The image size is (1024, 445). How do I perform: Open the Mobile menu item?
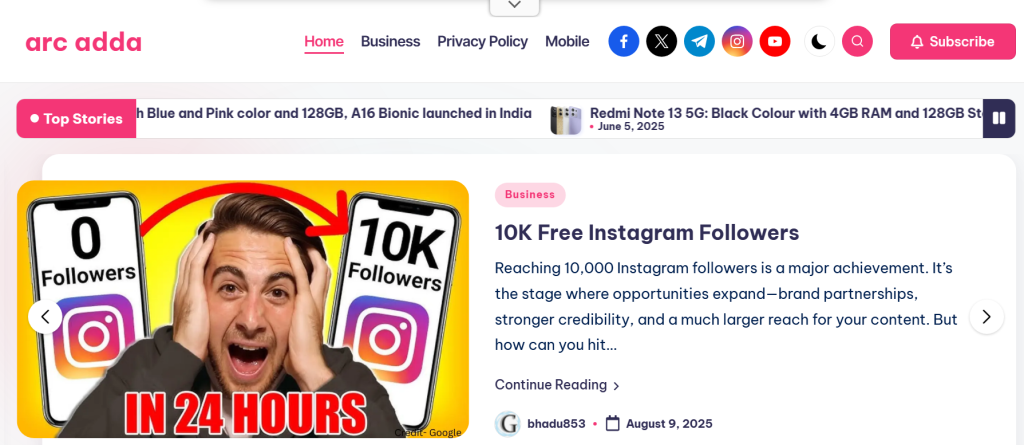(567, 42)
